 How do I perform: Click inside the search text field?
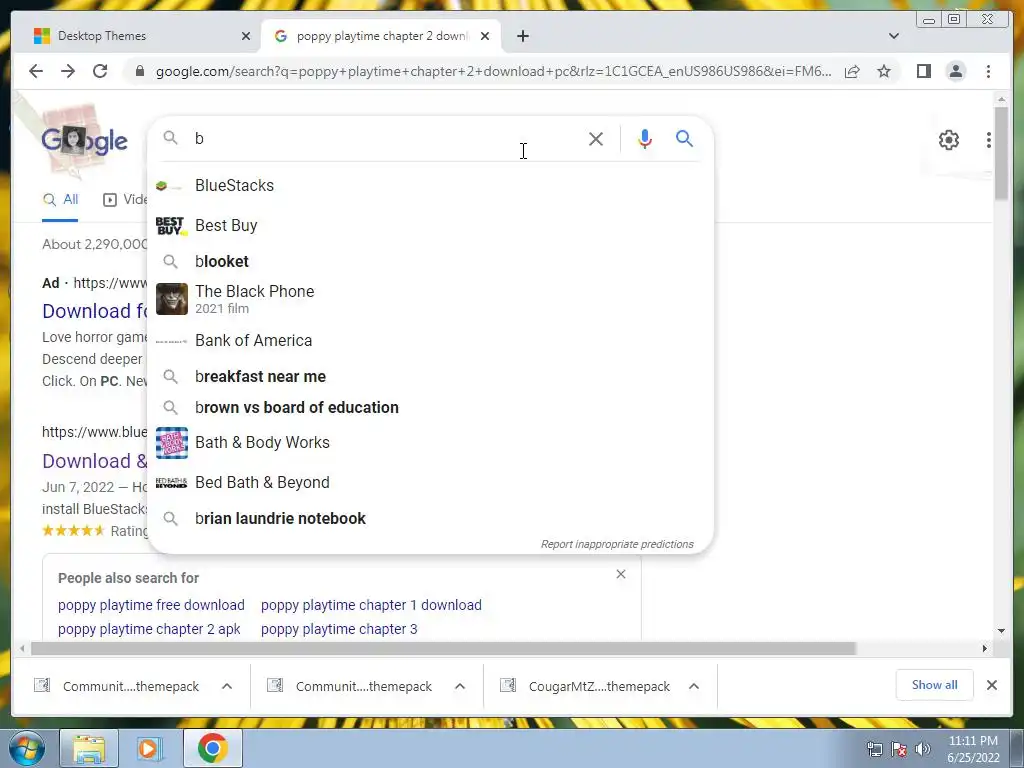[385, 138]
